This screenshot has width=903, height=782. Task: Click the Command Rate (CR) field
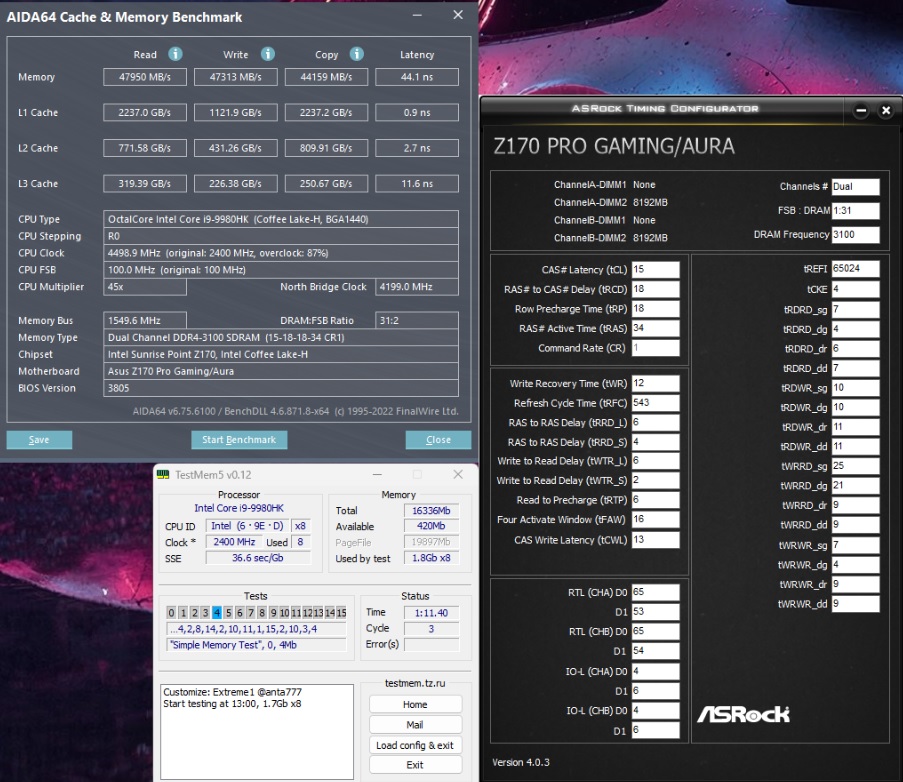pyautogui.click(x=655, y=348)
